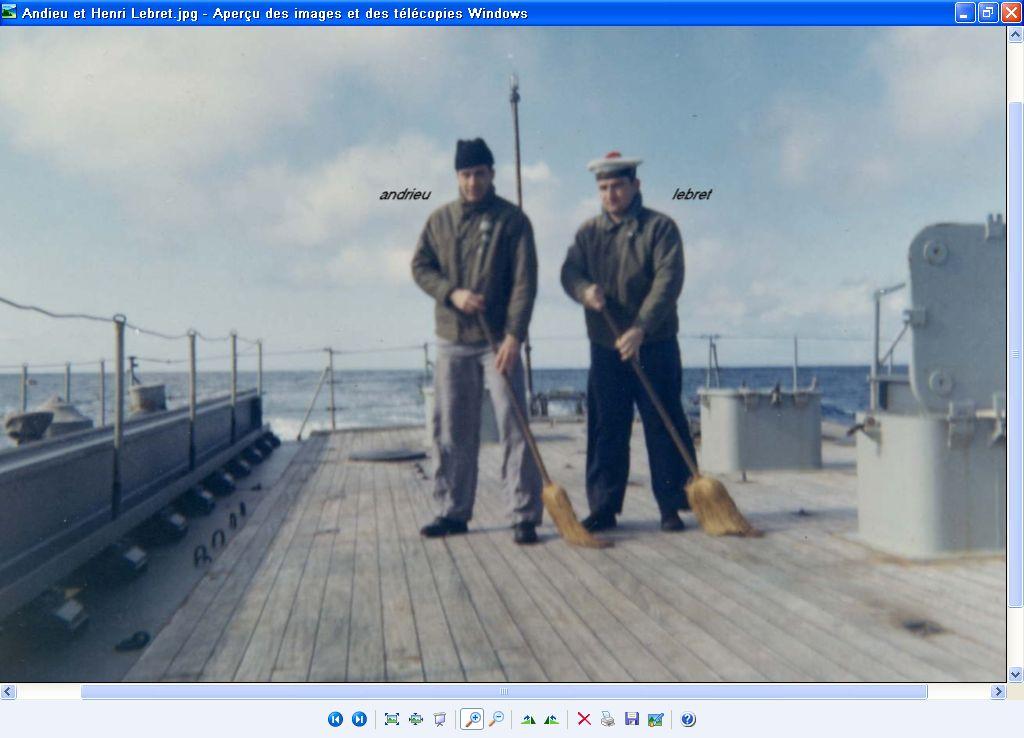The image size is (1024, 738).
Task: Save a copy using the floppy disk icon
Action: [632, 719]
